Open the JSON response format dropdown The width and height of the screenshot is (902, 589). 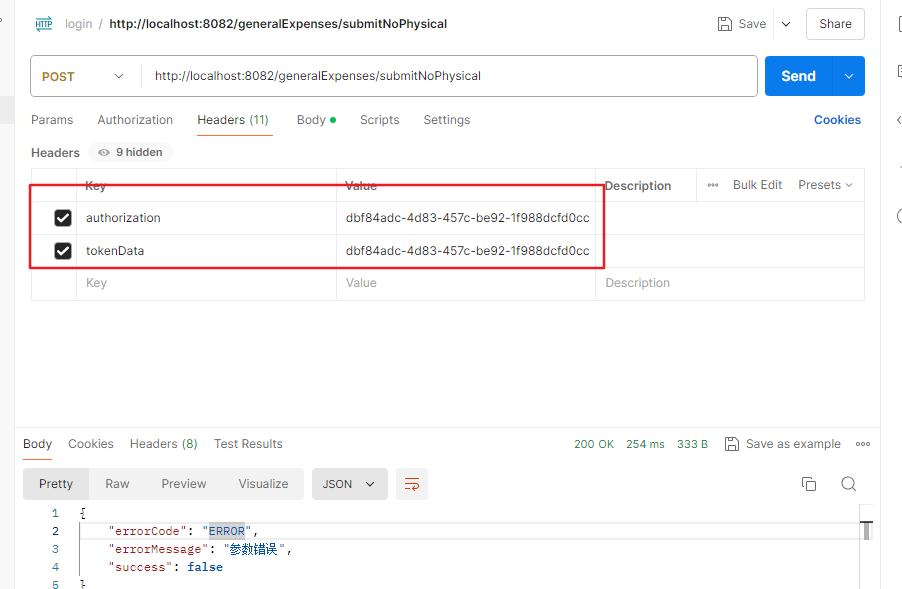pyautogui.click(x=349, y=483)
